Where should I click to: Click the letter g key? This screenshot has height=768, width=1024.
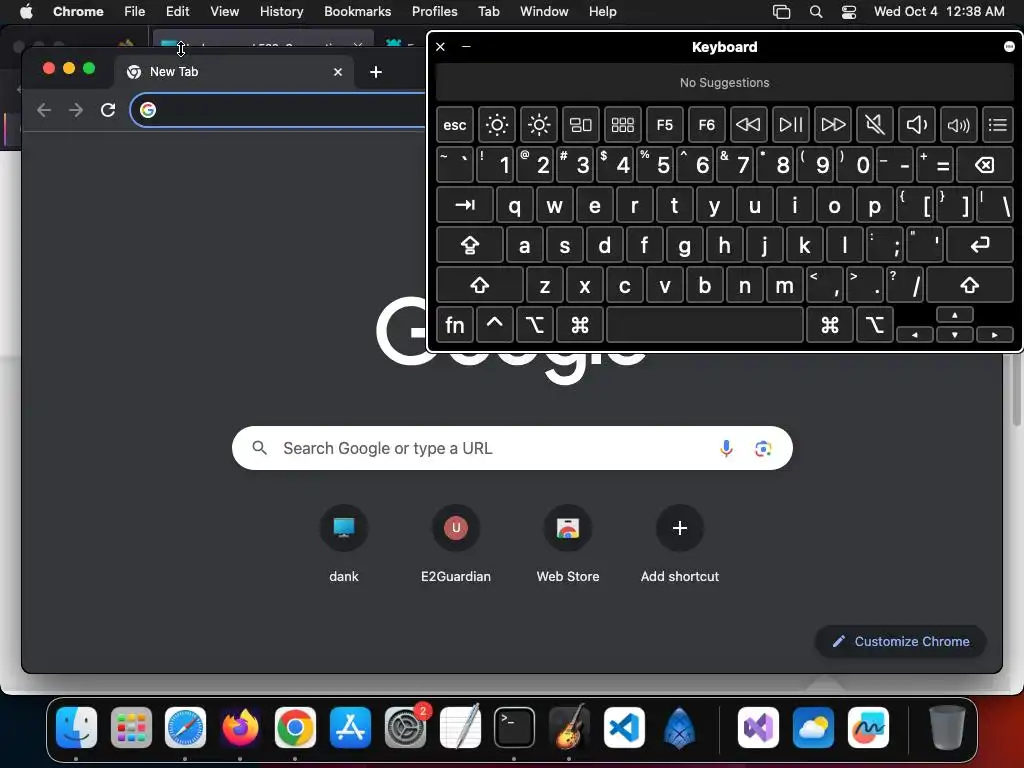[684, 245]
